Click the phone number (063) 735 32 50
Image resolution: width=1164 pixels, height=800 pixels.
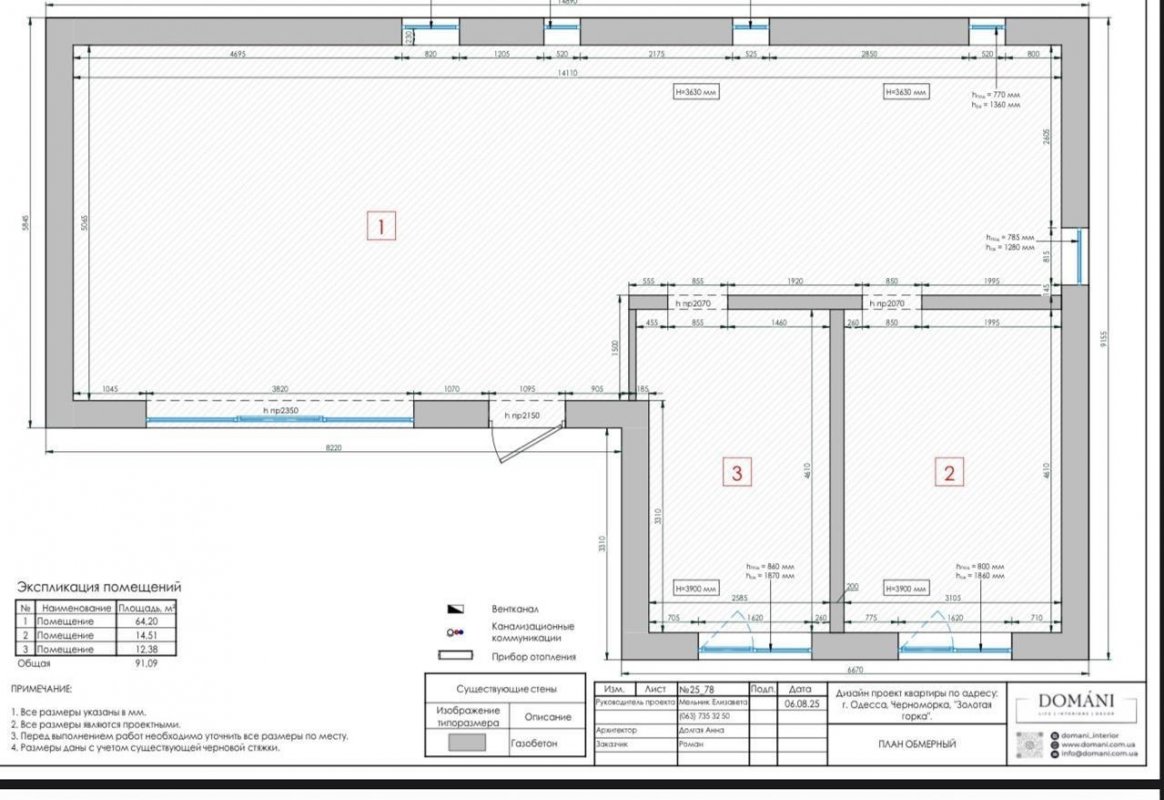(706, 716)
